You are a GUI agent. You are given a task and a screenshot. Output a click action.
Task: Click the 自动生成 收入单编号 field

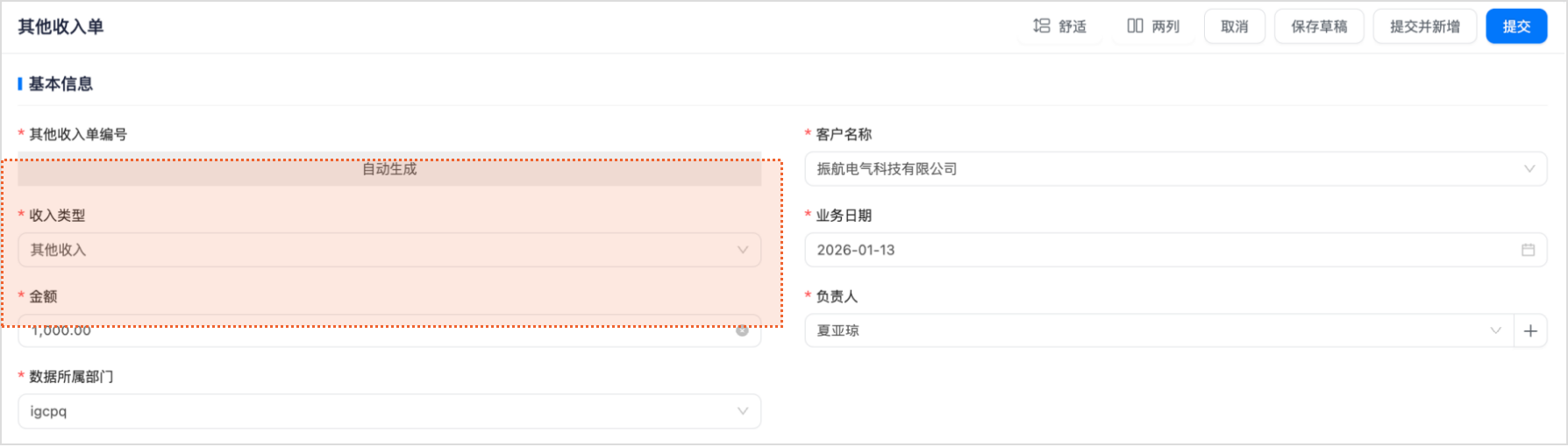[x=388, y=169]
